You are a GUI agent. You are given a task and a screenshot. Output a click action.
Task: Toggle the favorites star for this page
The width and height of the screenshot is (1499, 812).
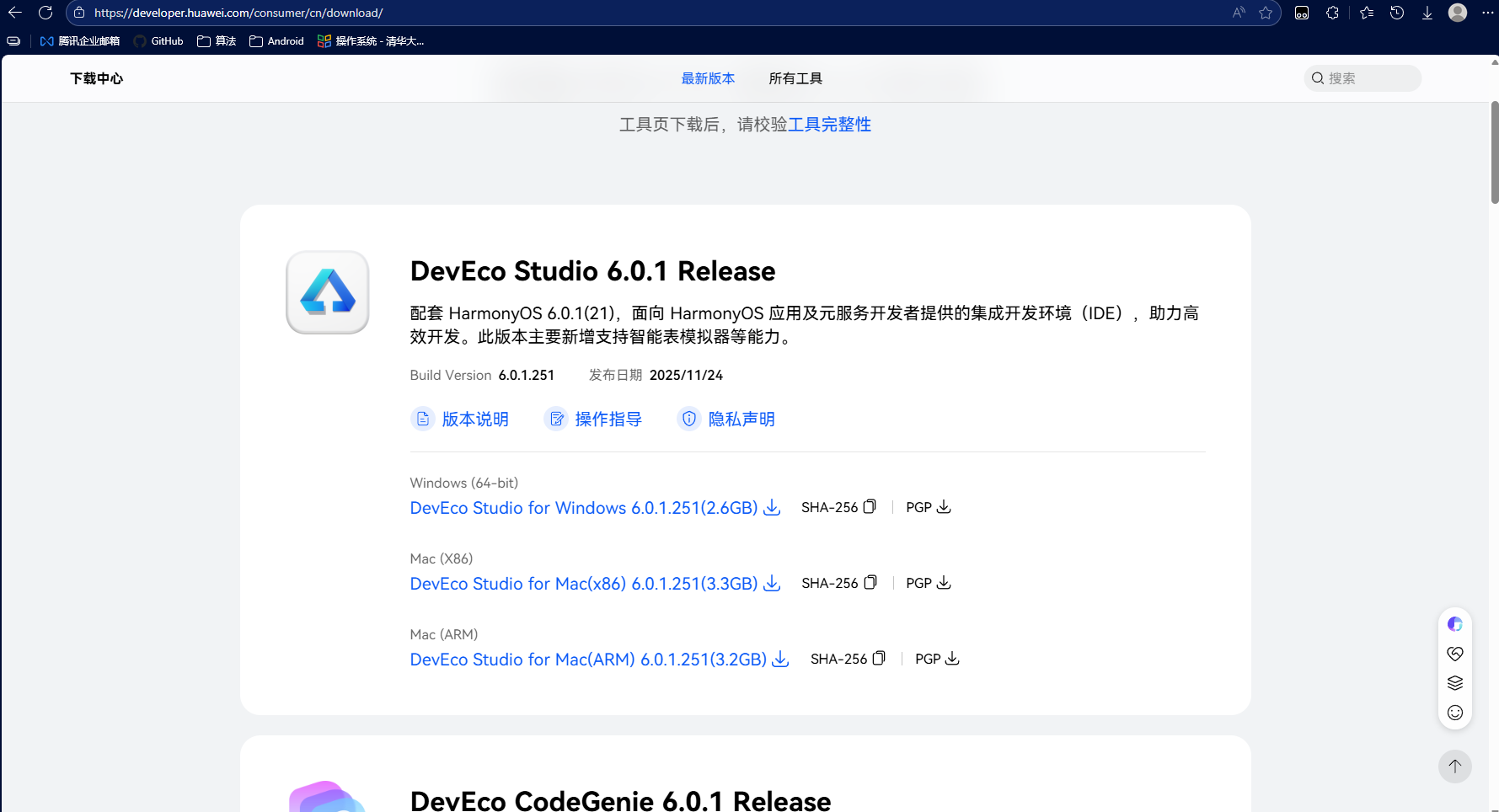point(1266,13)
